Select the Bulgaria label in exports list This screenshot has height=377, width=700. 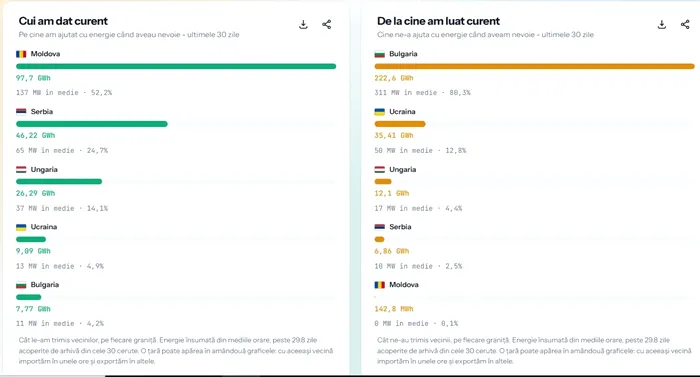coord(45,285)
